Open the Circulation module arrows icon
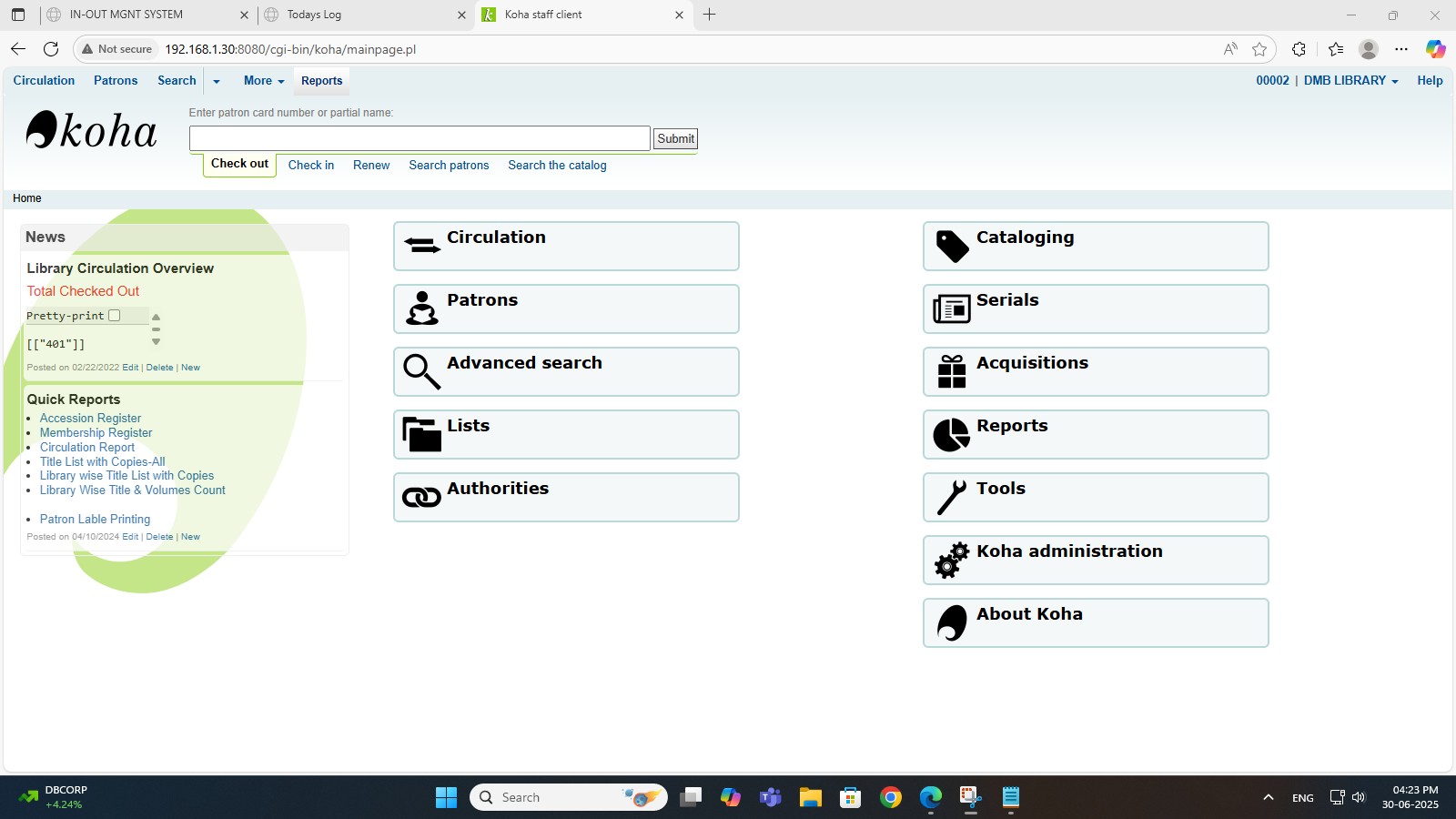Image resolution: width=1456 pixels, height=819 pixels. (x=421, y=246)
